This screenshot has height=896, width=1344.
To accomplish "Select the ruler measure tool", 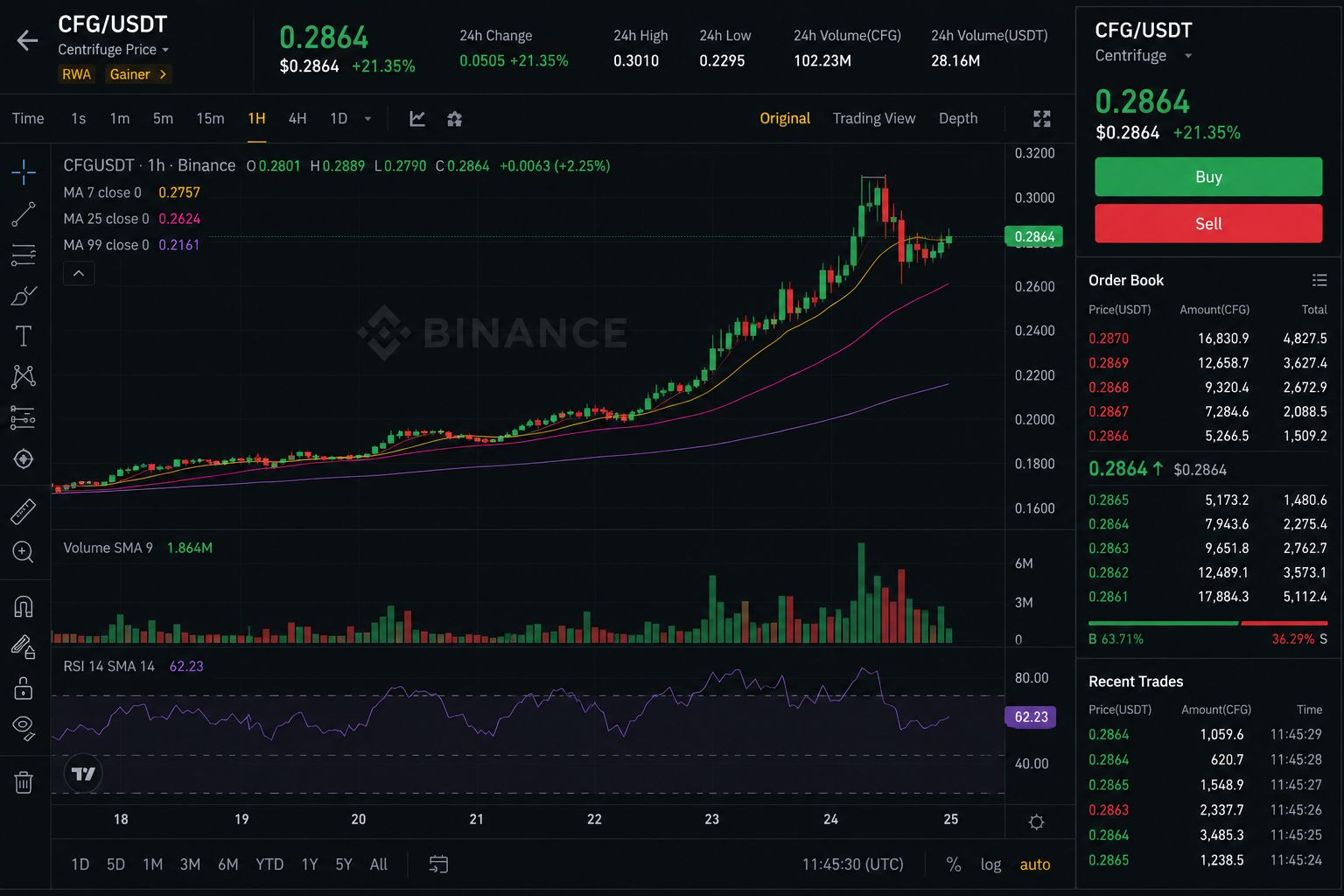I will tap(24, 512).
